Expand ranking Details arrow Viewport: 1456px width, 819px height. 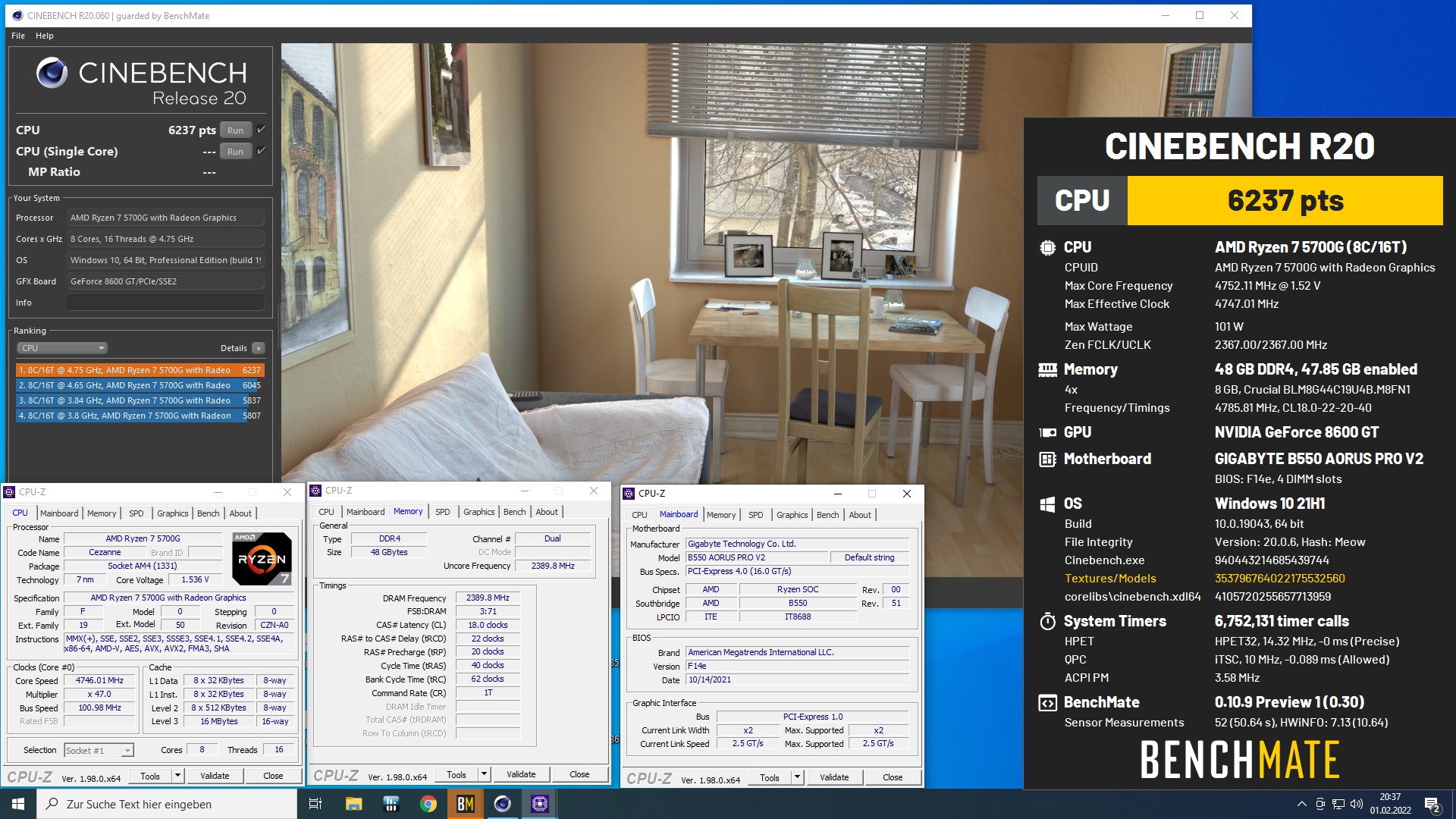259,348
